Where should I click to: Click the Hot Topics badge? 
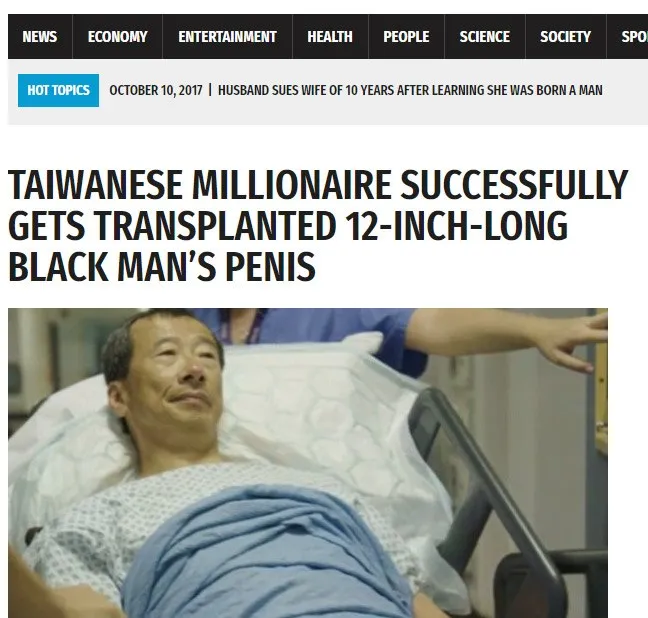[58, 90]
